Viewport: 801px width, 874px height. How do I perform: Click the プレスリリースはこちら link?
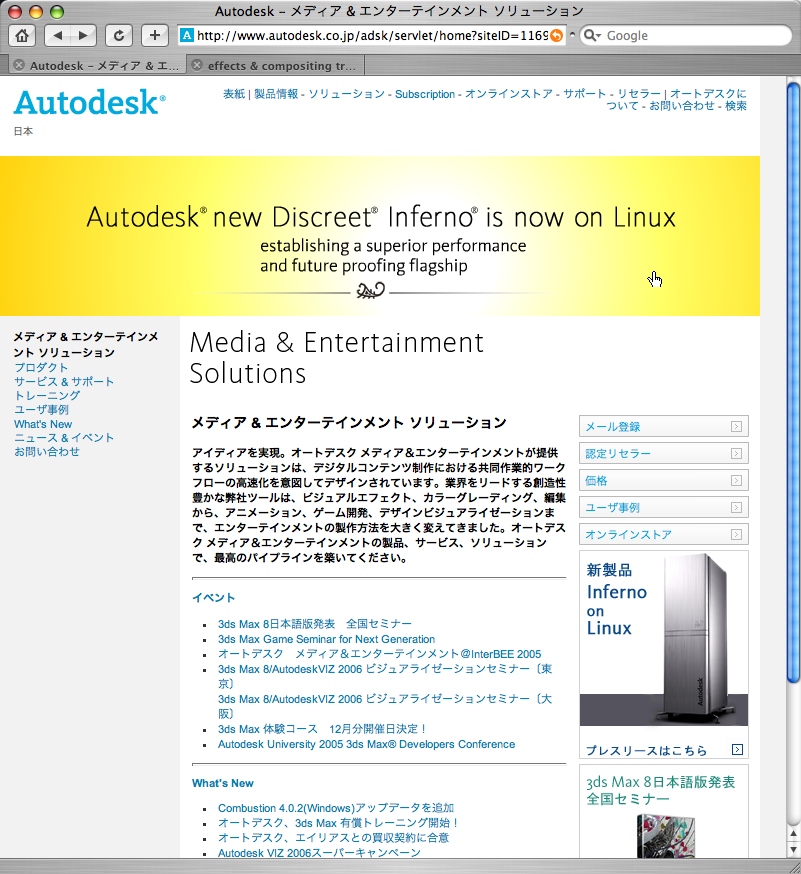tap(646, 750)
